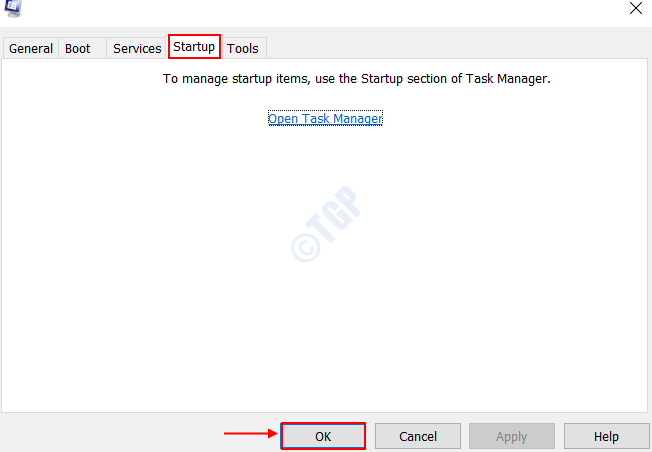Close the System Configuration window

[635, 8]
